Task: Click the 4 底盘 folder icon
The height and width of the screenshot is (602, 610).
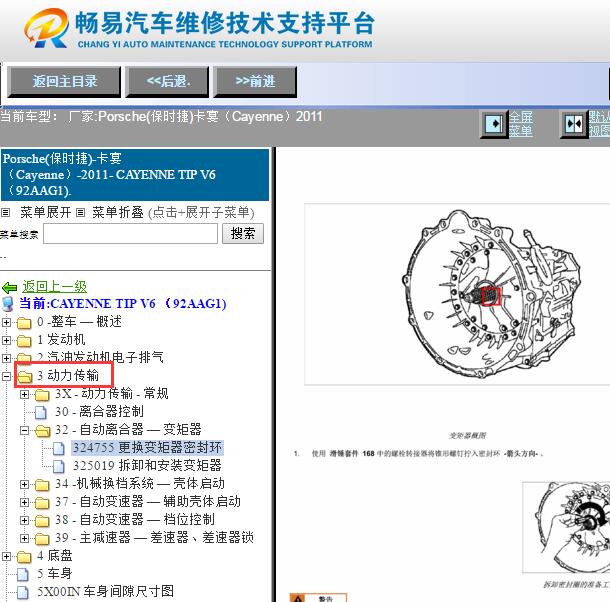Action: pos(24,557)
